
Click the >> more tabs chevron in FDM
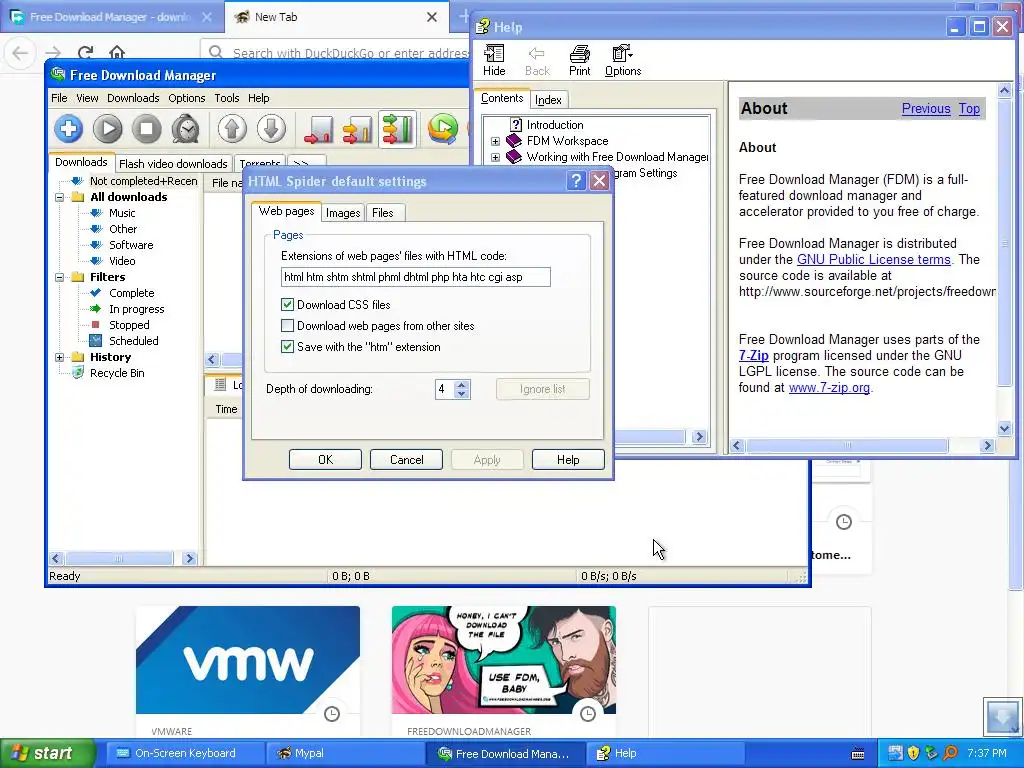[304, 163]
